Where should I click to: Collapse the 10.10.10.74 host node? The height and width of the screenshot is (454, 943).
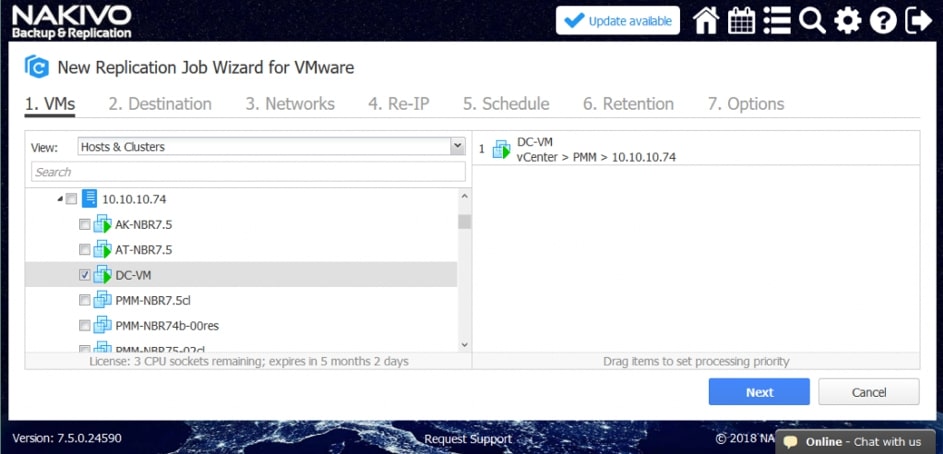[59, 199]
